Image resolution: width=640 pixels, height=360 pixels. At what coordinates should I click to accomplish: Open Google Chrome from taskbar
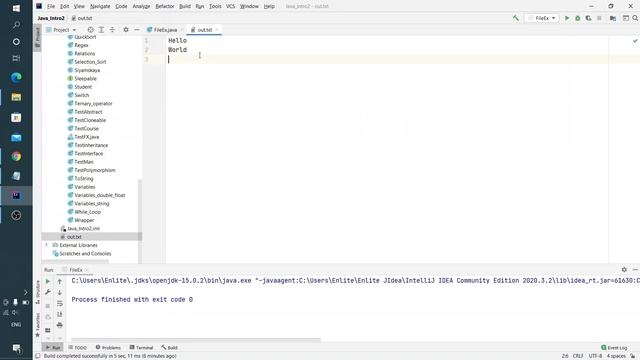pos(16,156)
